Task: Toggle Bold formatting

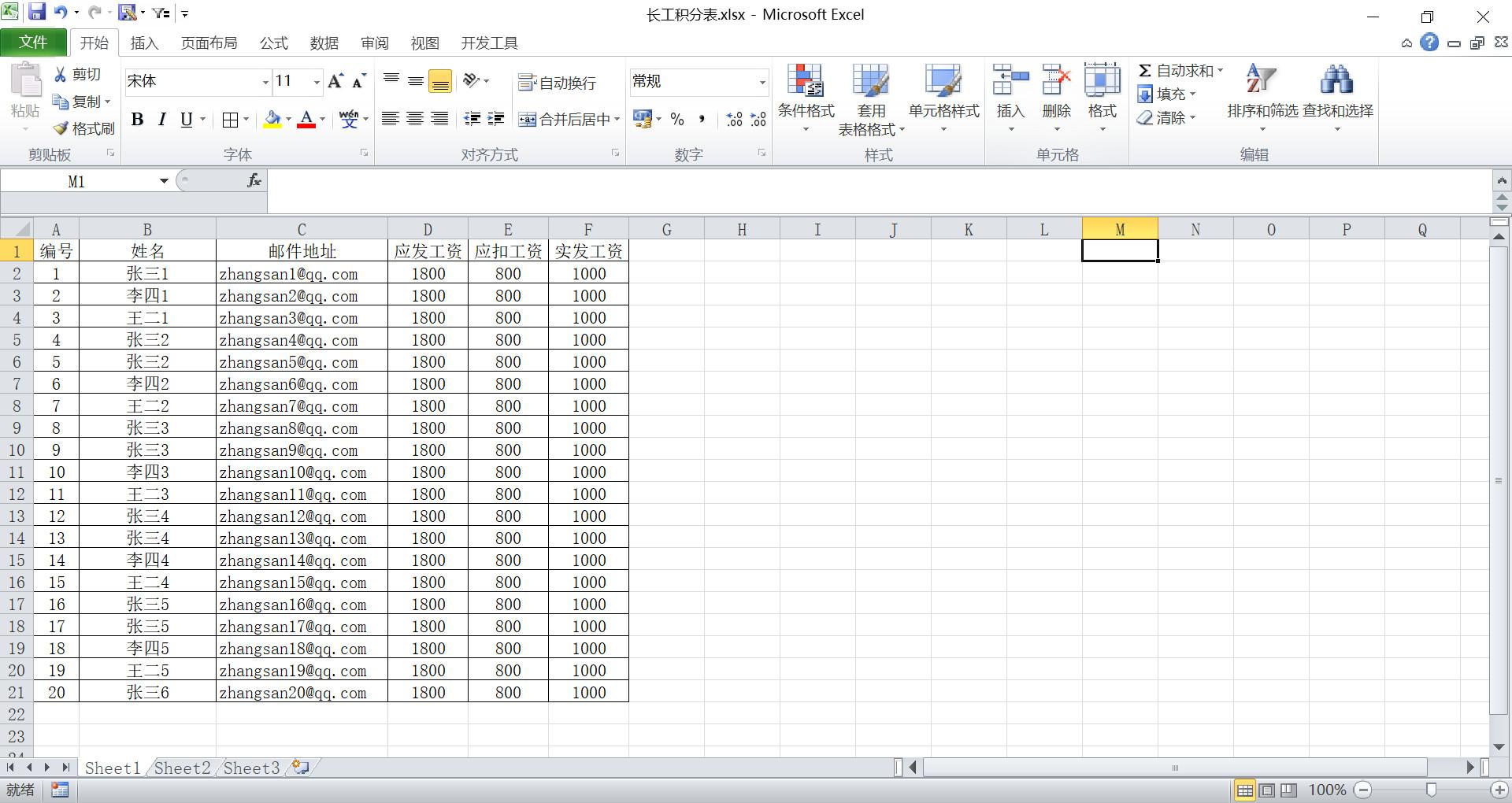Action: pos(138,120)
